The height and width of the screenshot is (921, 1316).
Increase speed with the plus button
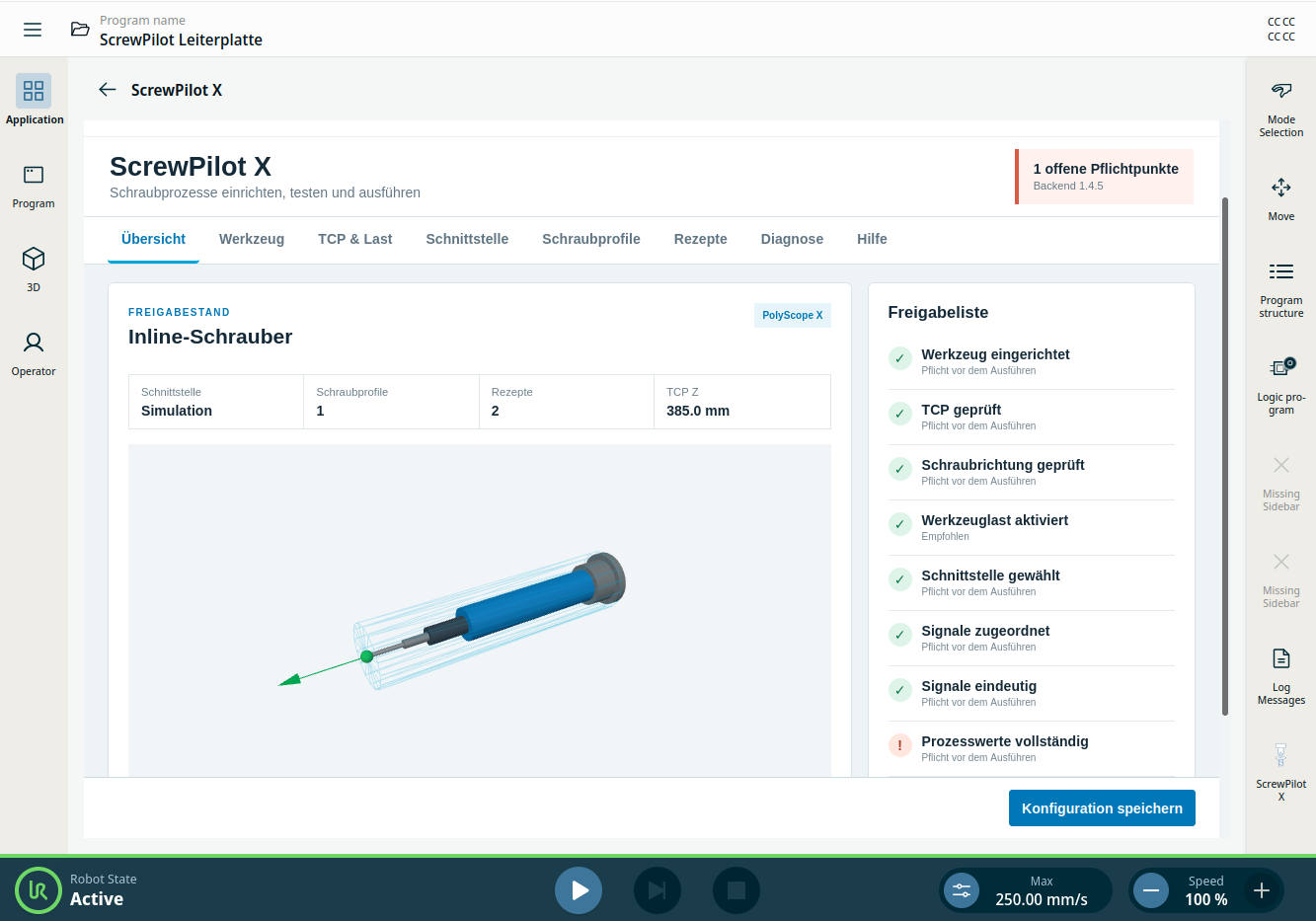(1261, 890)
